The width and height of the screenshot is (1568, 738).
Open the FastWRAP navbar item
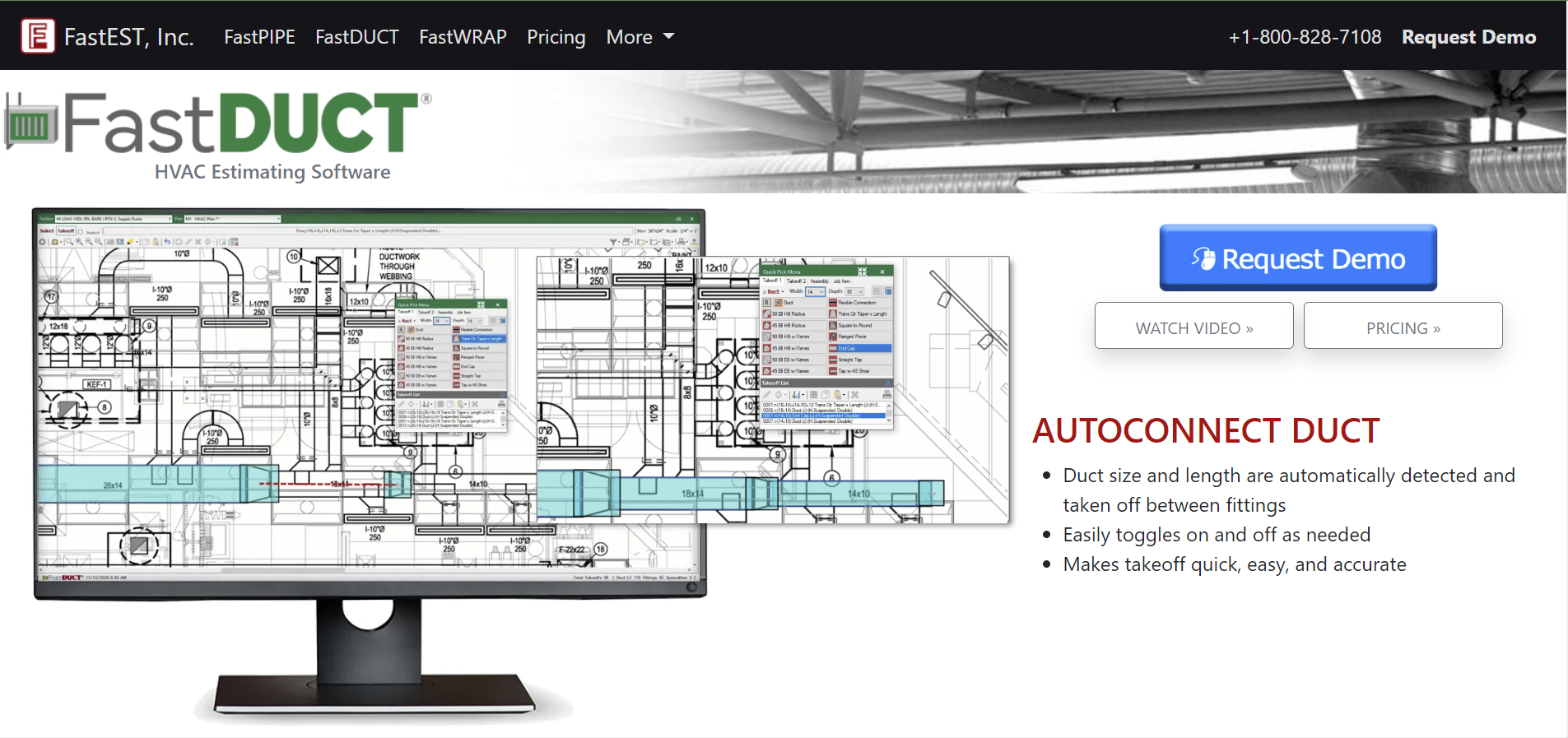click(x=463, y=37)
